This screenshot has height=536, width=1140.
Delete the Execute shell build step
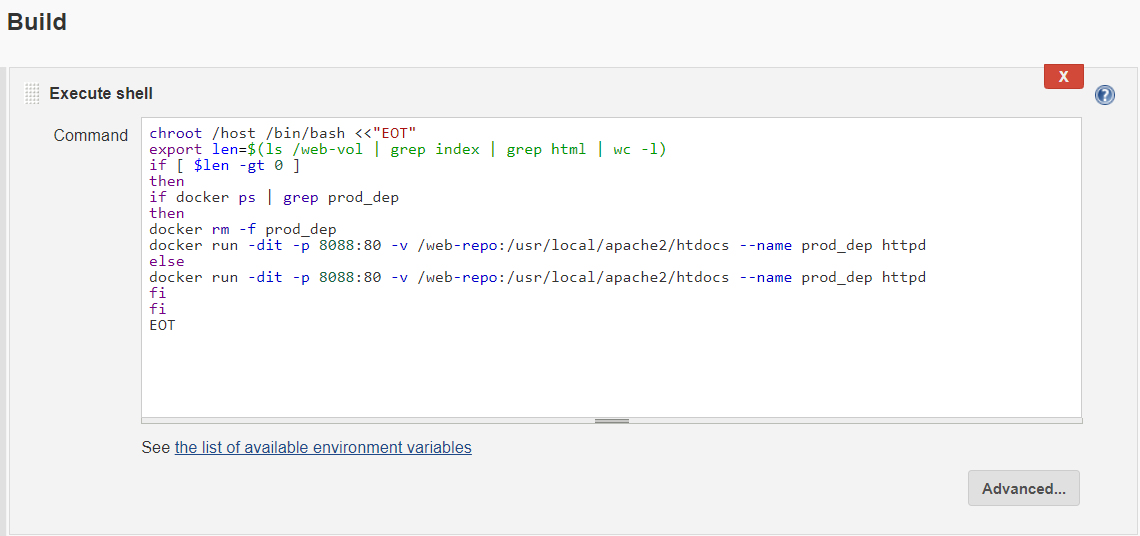click(1064, 76)
